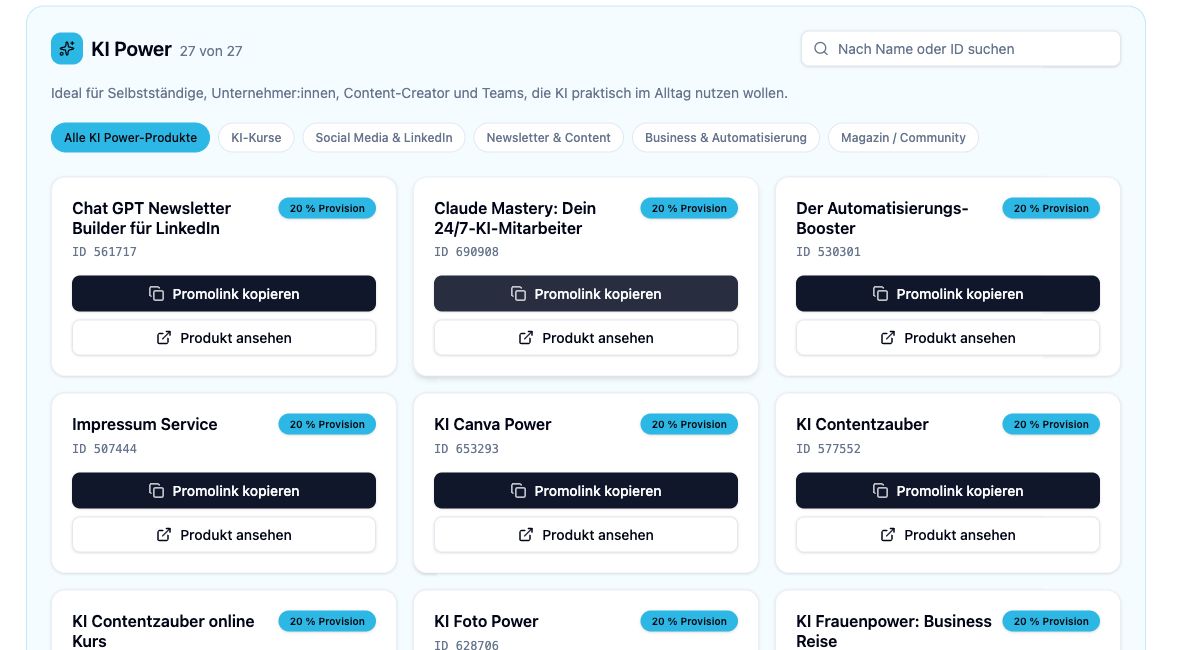Click copy icon on Claude Mastery card
The width and height of the screenshot is (1200, 650).
[518, 294]
